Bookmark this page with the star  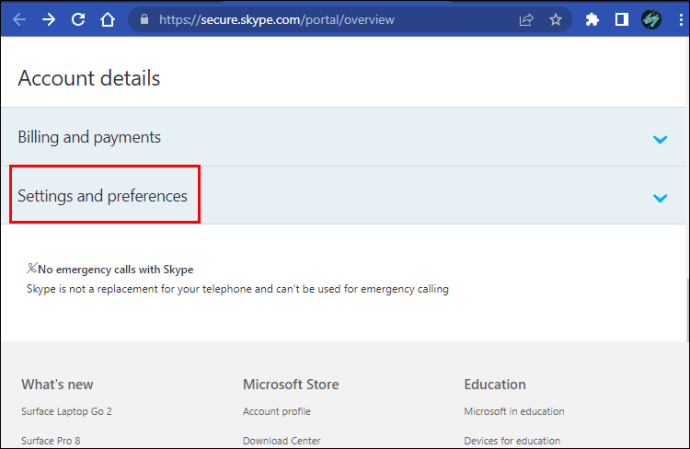(556, 19)
